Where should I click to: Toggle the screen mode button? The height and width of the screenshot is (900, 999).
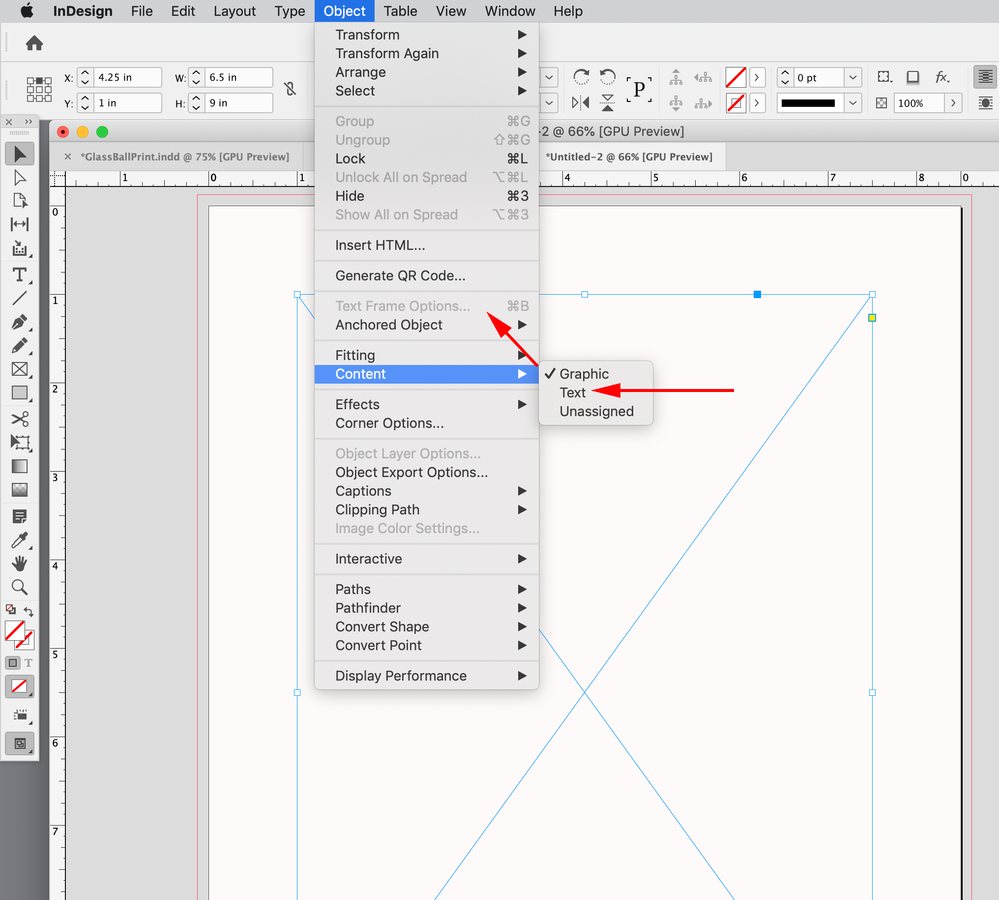(20, 743)
